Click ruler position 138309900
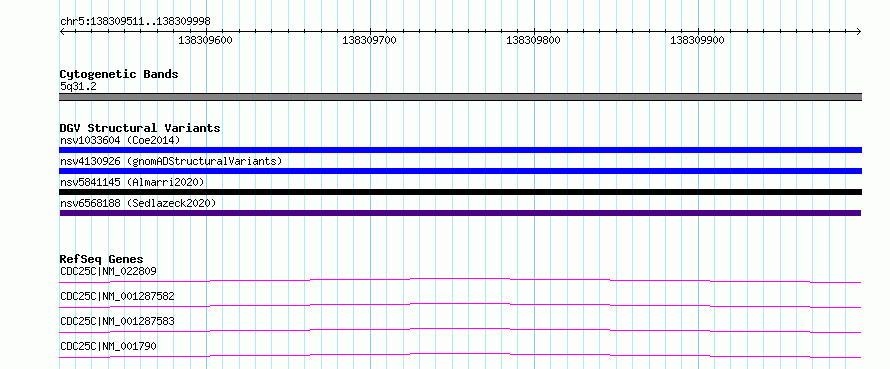This screenshot has width=890, height=369. pyautogui.click(x=698, y=40)
